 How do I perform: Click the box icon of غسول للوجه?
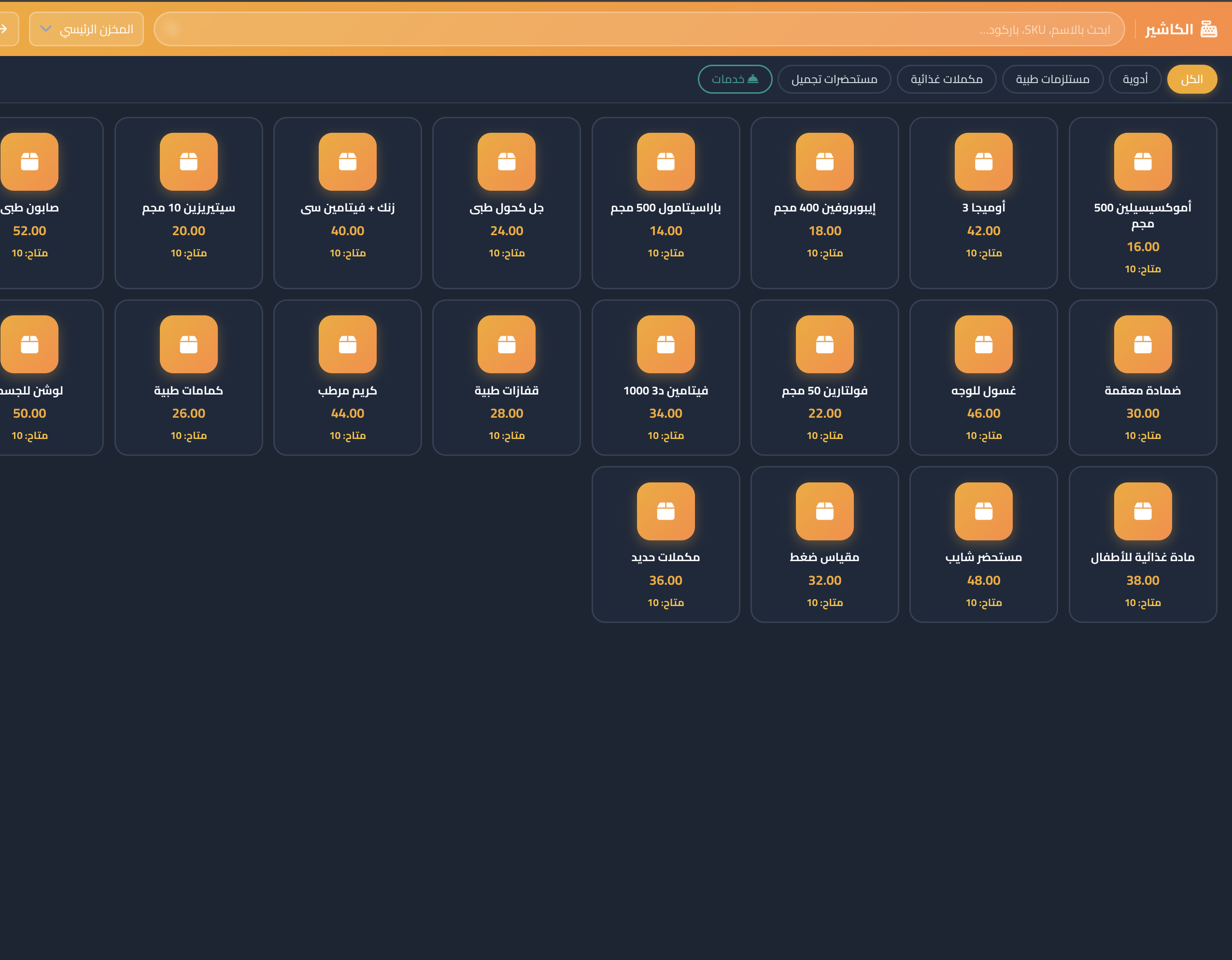(984, 344)
